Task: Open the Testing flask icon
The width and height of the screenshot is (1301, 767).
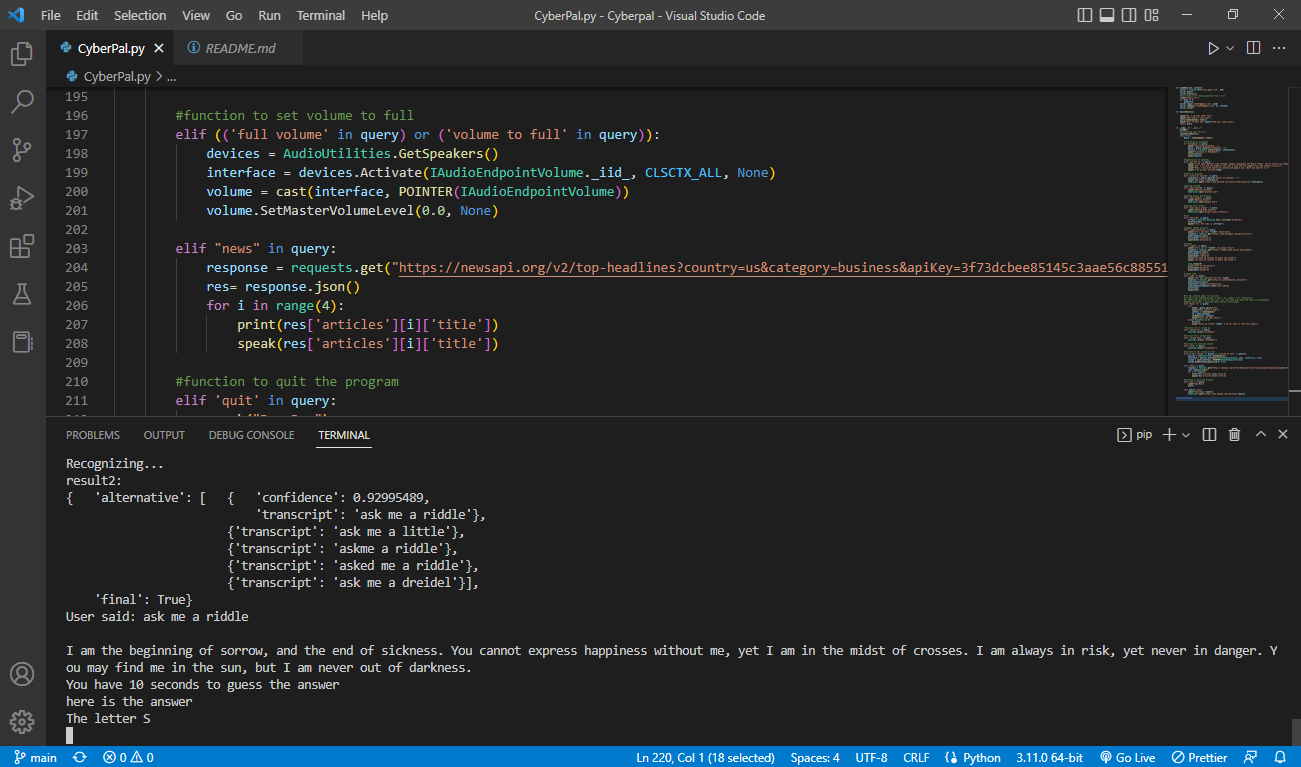Action: (x=21, y=294)
